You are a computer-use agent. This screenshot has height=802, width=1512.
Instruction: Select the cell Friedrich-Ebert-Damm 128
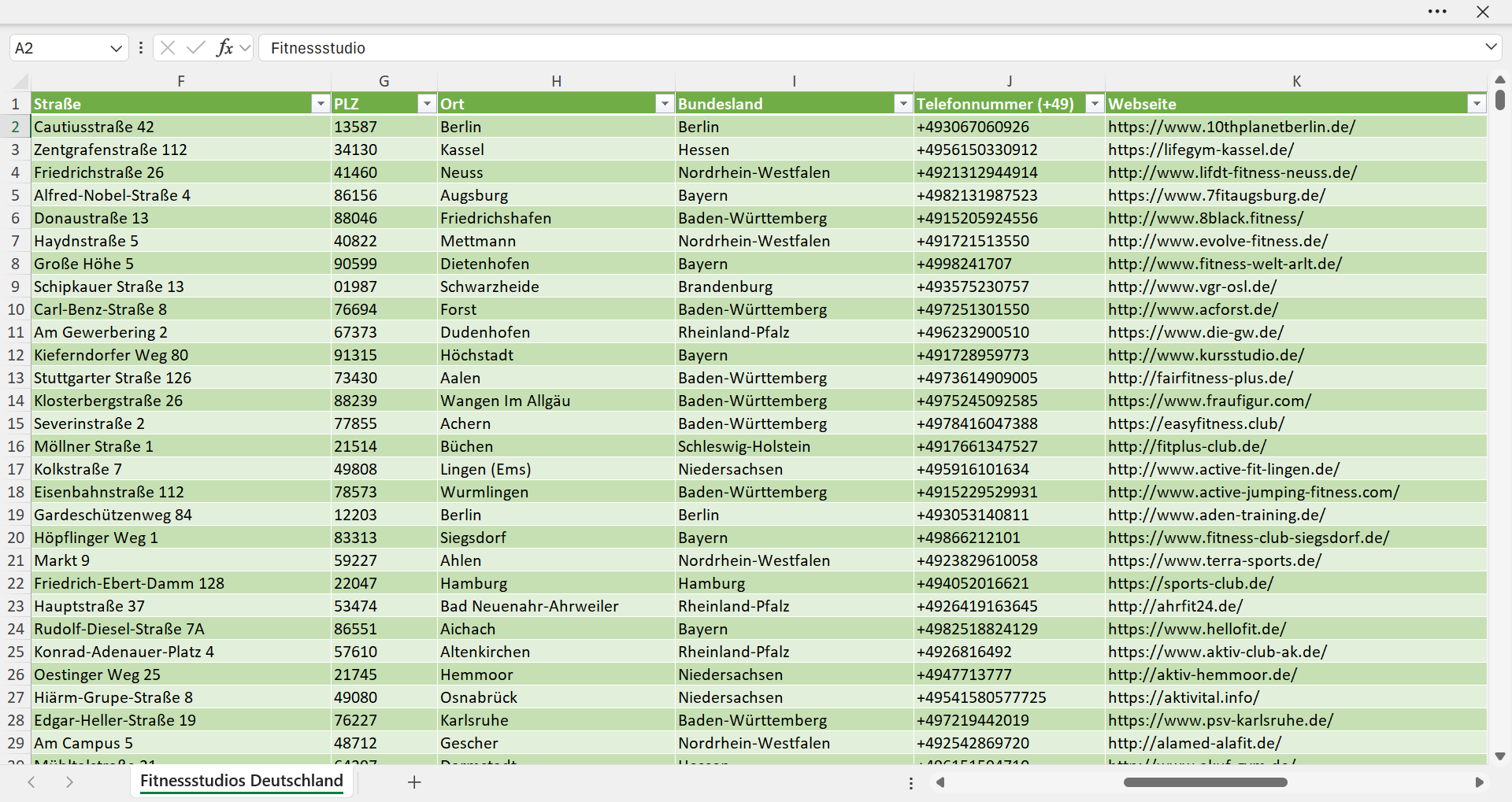tap(181, 583)
